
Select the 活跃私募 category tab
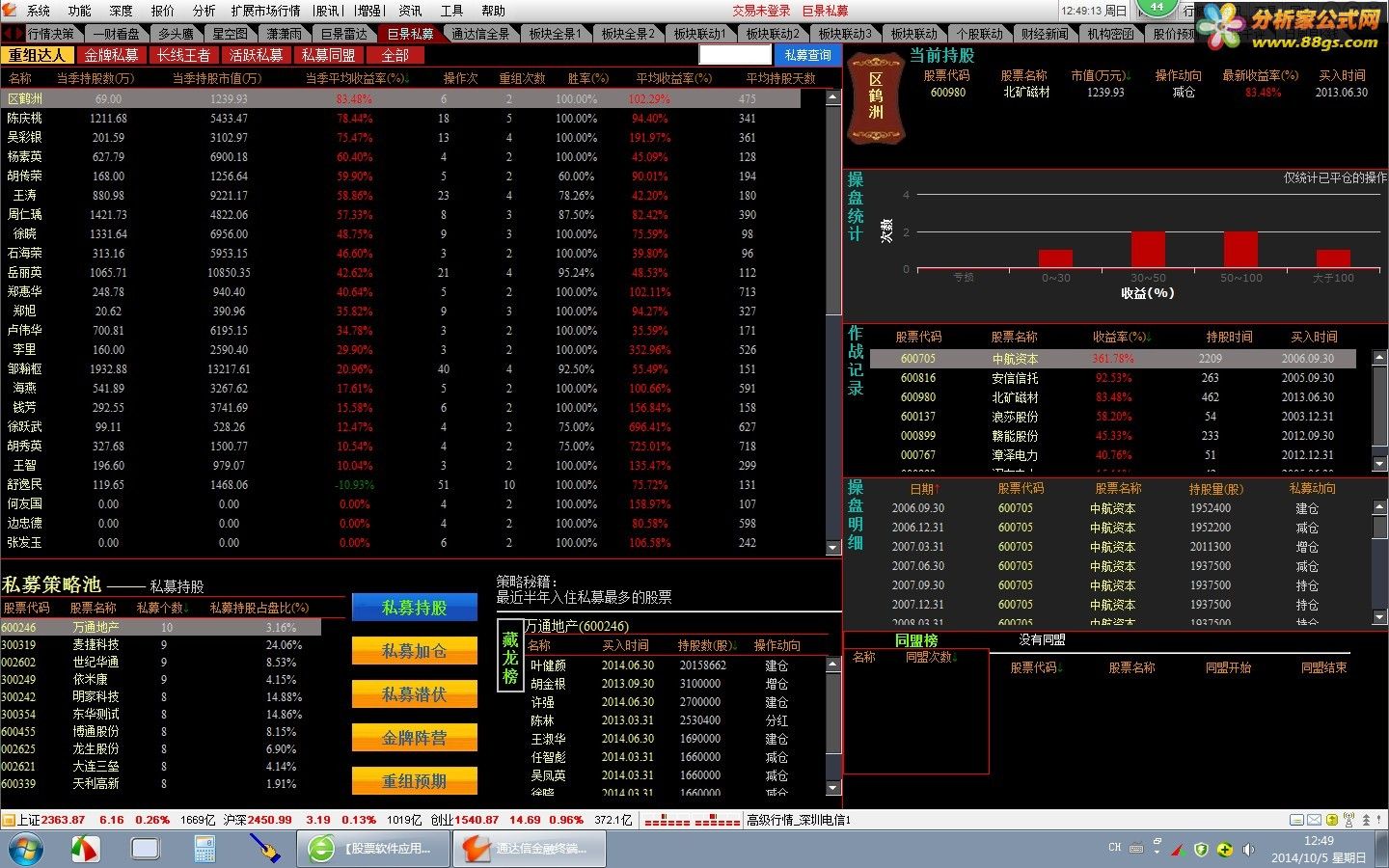click(x=256, y=55)
